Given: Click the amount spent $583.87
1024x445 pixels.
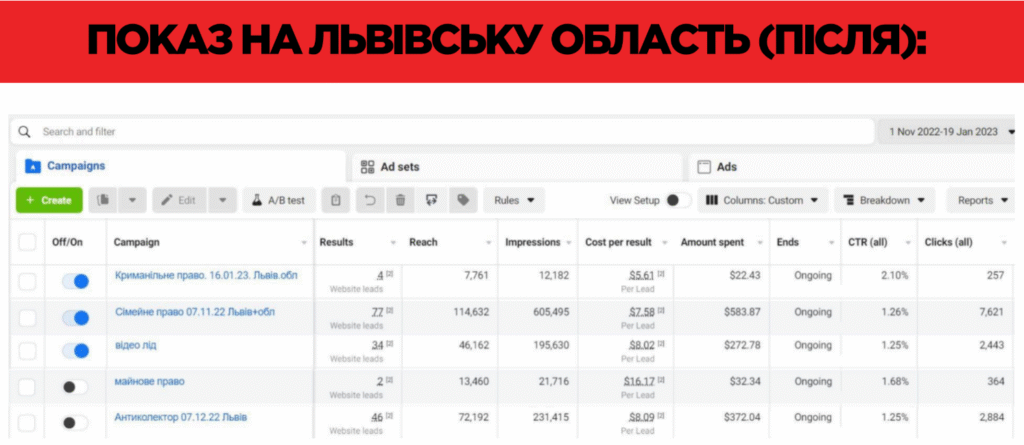Looking at the screenshot, I should pyautogui.click(x=742, y=312).
